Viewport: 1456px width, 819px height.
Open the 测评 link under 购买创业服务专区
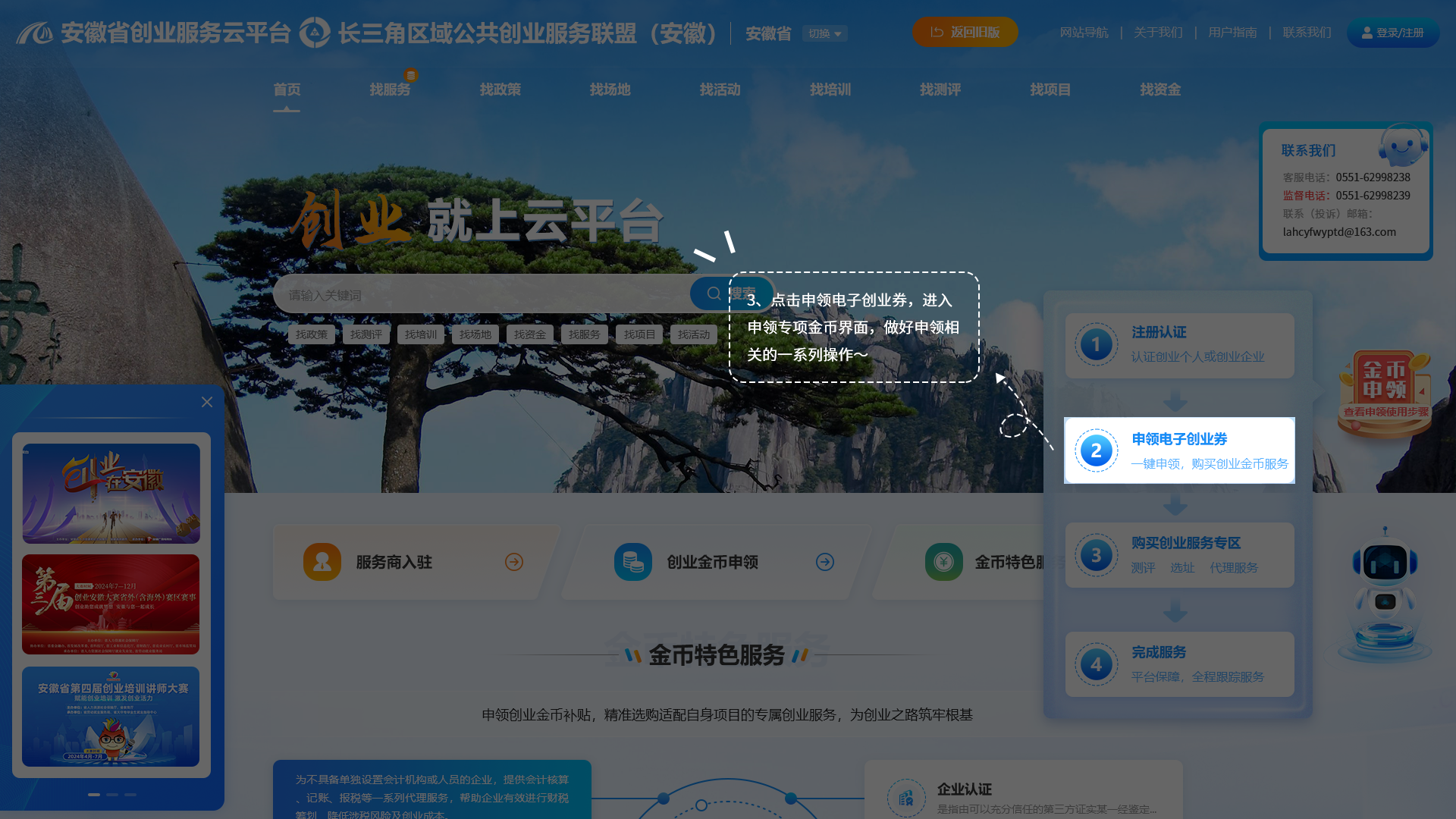(1143, 568)
